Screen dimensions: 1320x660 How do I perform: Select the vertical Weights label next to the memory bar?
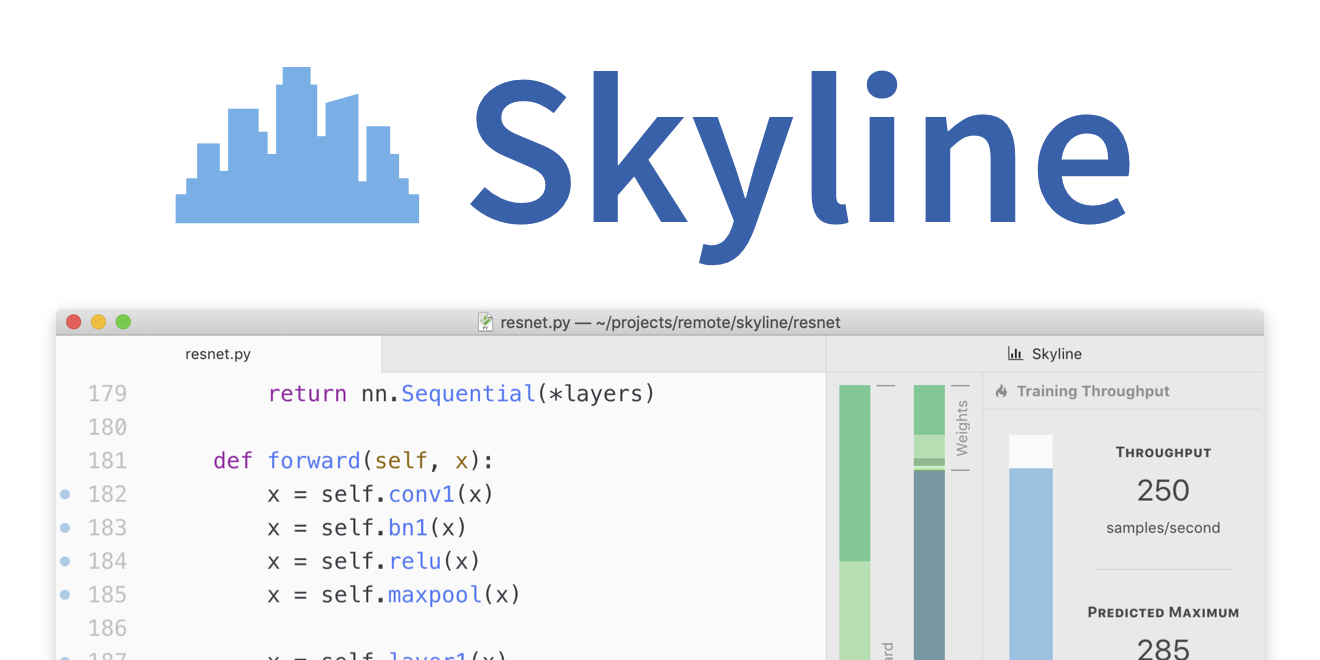pyautogui.click(x=963, y=425)
